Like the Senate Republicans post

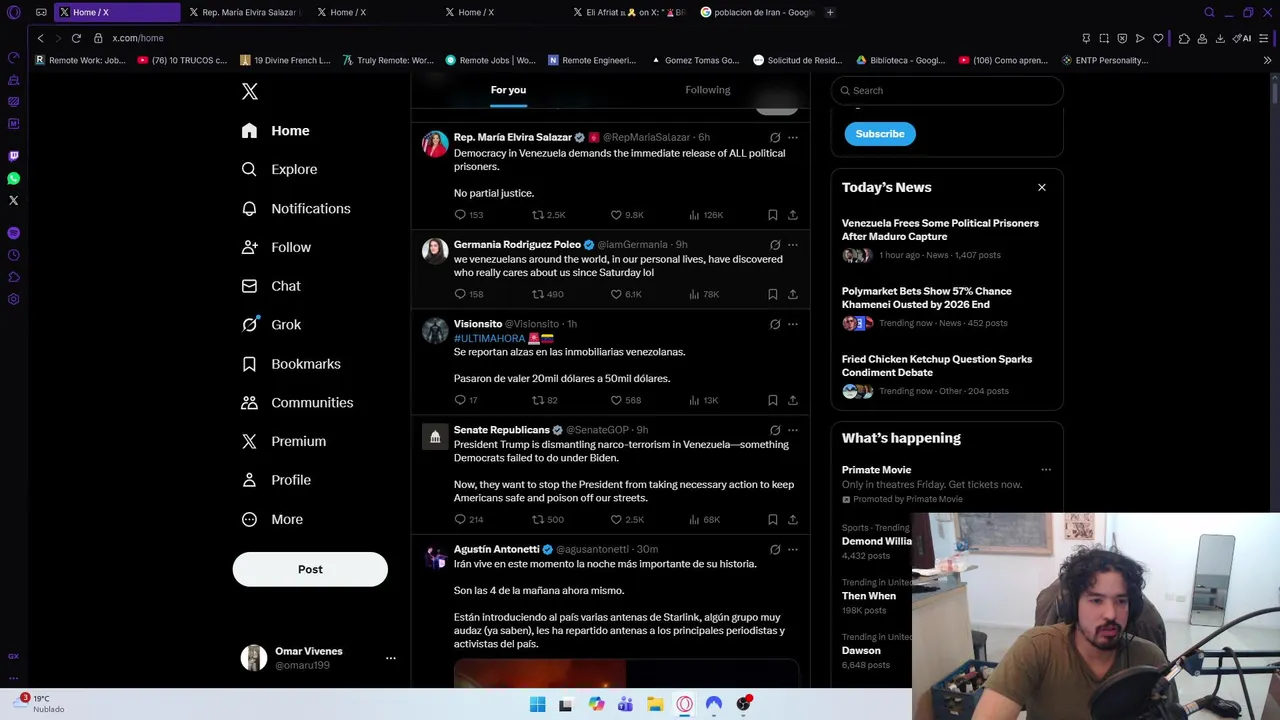(616, 520)
